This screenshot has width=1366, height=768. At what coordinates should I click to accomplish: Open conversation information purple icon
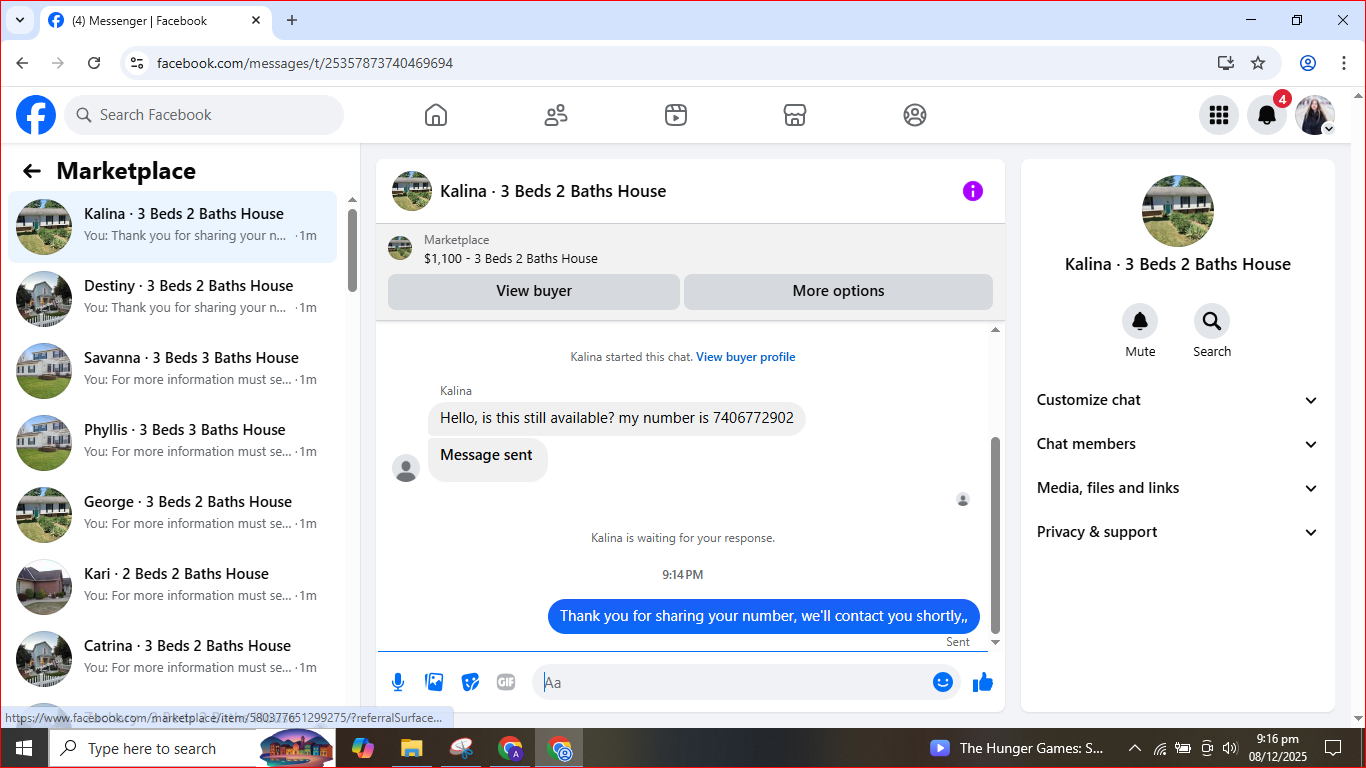(x=973, y=191)
